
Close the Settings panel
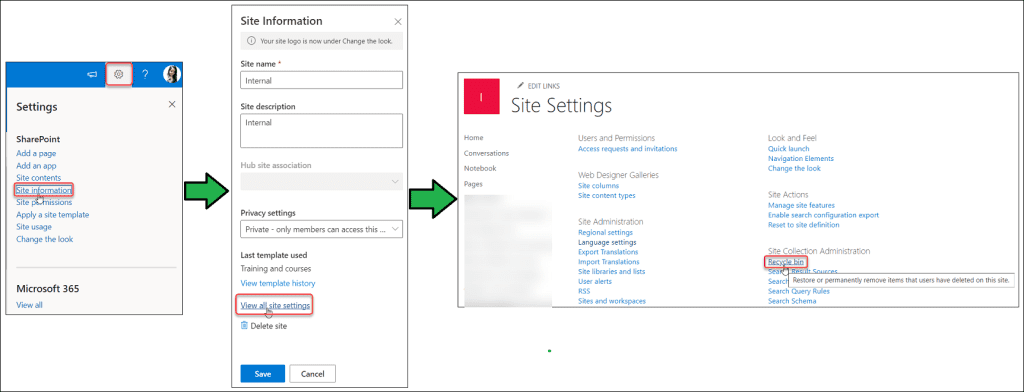(x=172, y=104)
